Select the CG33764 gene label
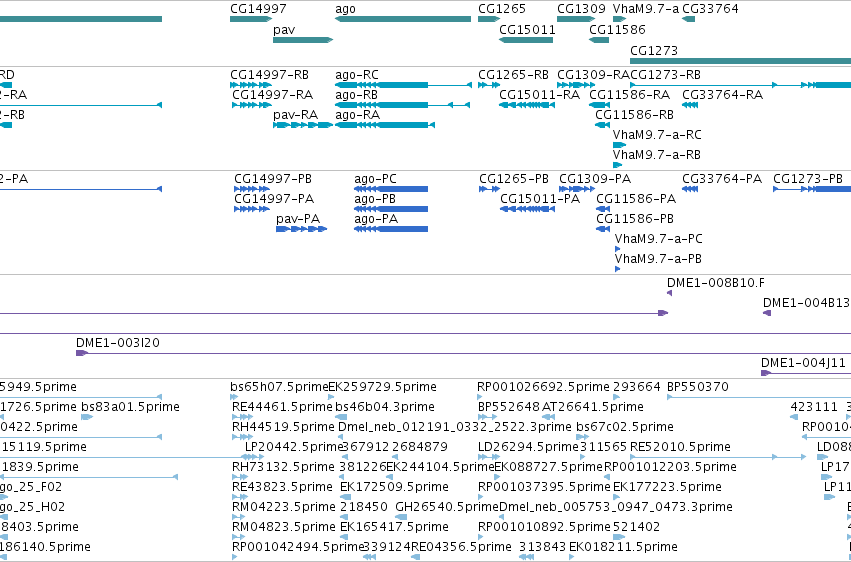 pos(710,9)
